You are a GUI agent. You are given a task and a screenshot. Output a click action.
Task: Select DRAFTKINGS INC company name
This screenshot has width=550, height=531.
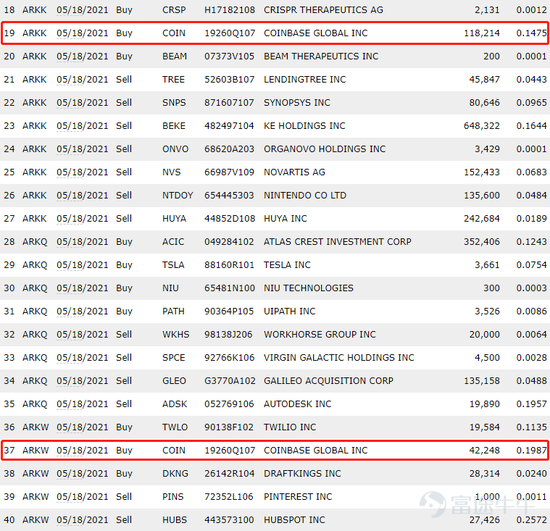click(302, 473)
